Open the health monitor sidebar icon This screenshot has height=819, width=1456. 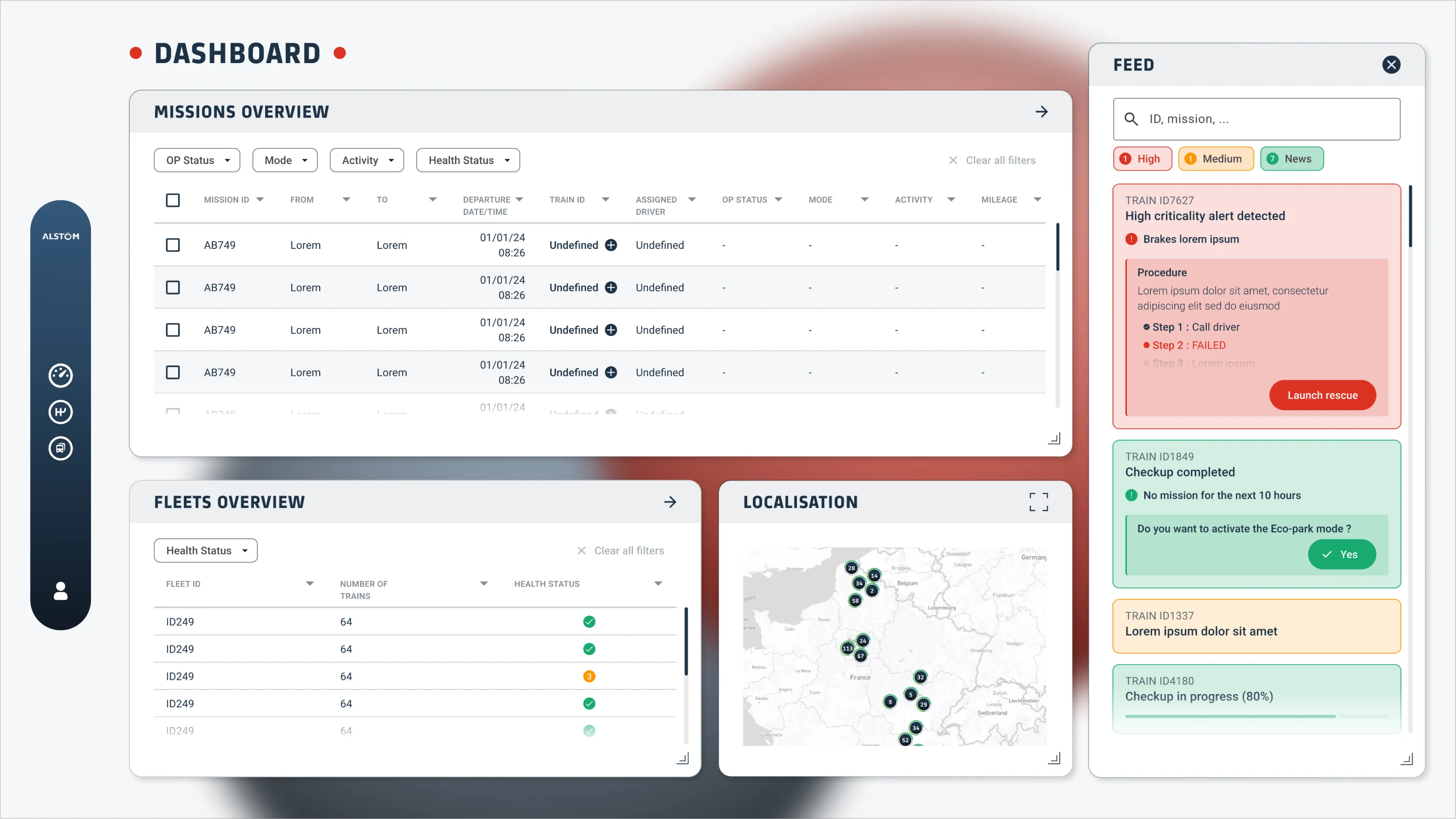click(x=61, y=412)
